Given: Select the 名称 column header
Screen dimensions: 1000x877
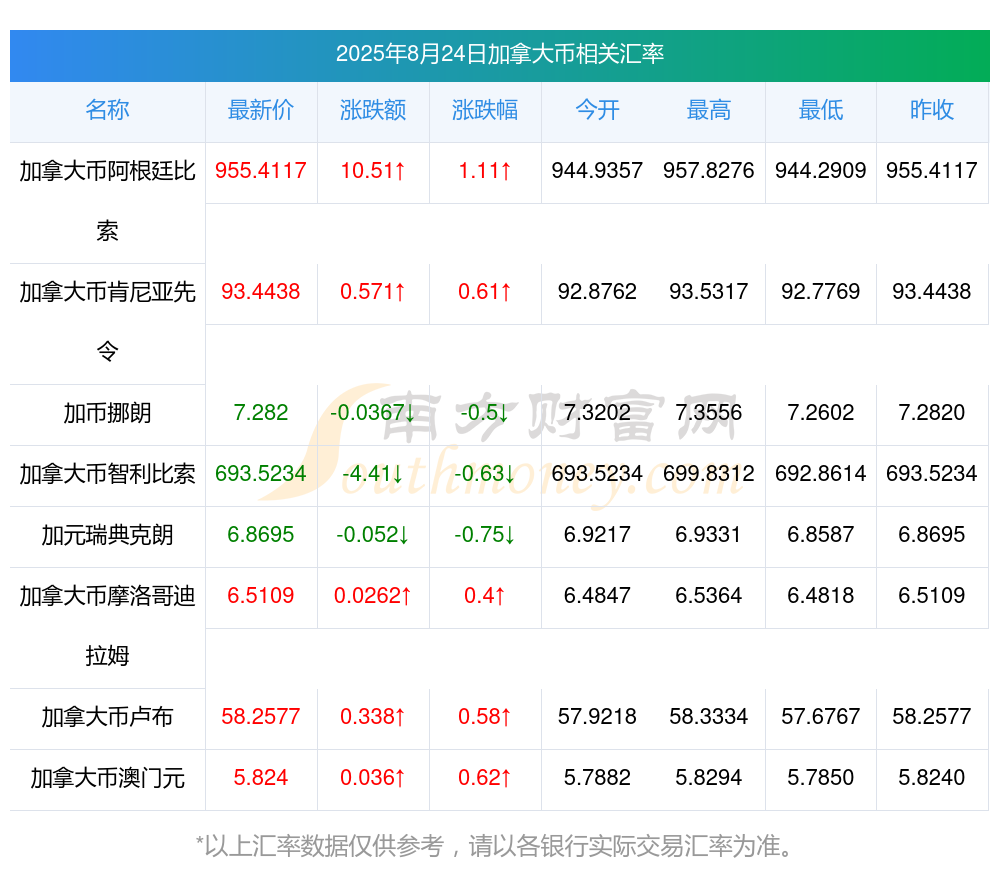Looking at the screenshot, I should point(107,110).
